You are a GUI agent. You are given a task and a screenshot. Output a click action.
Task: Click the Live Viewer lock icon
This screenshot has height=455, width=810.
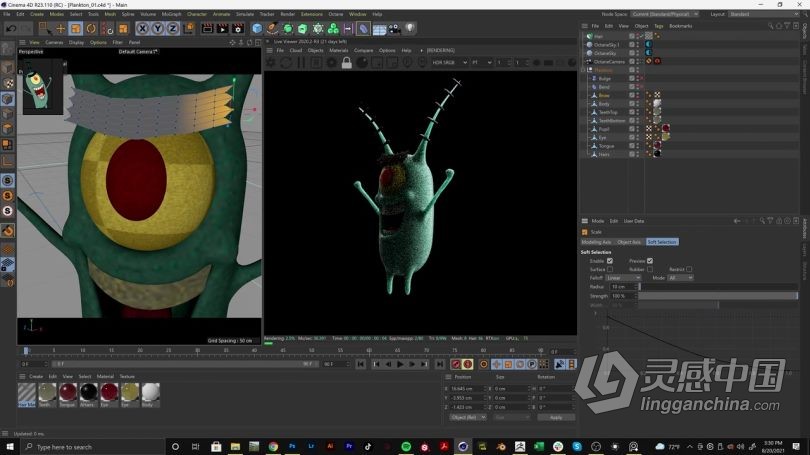pos(347,63)
